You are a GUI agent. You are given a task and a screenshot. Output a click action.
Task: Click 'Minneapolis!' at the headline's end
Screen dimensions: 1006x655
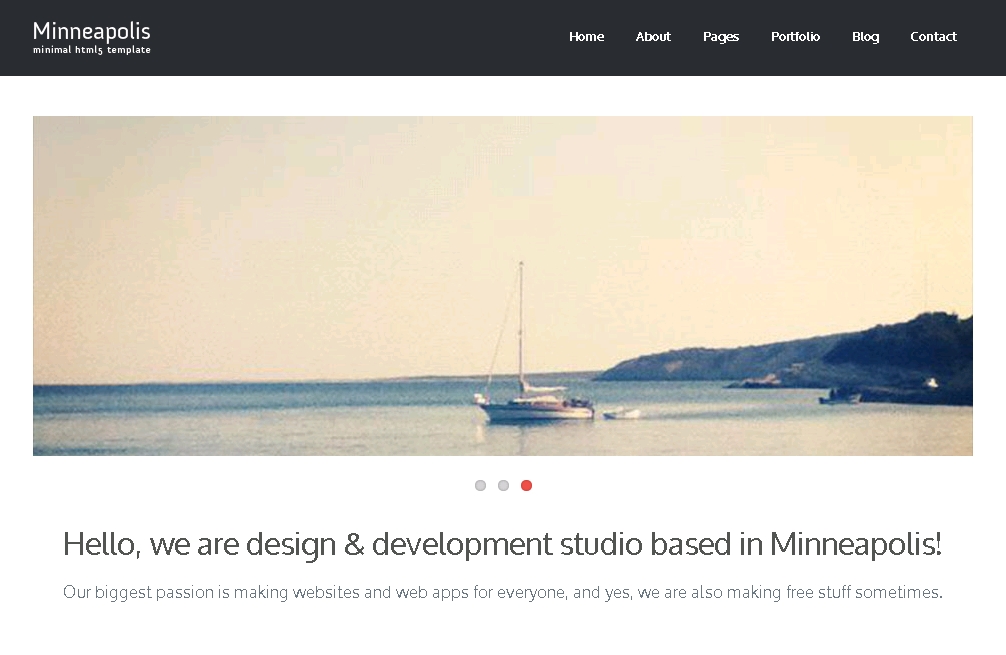[x=855, y=546]
